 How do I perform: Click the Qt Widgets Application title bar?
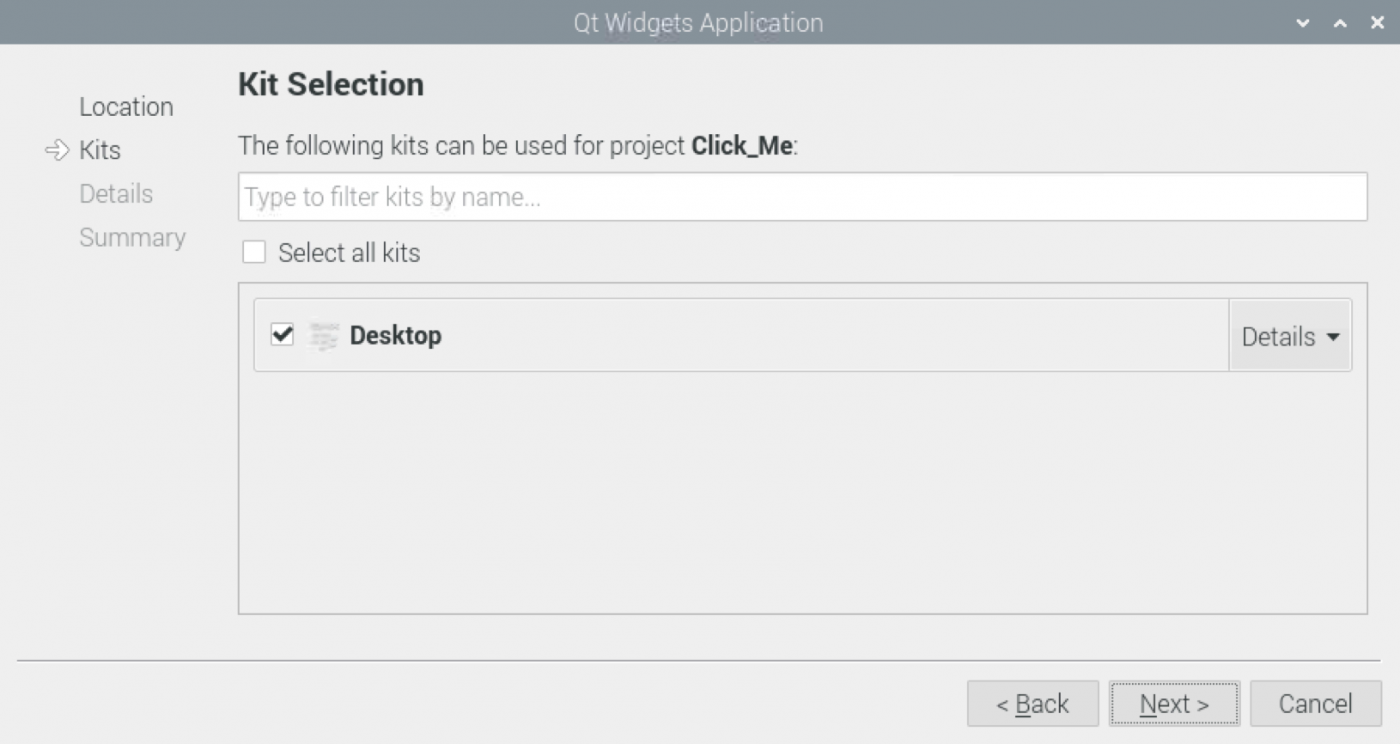point(698,23)
